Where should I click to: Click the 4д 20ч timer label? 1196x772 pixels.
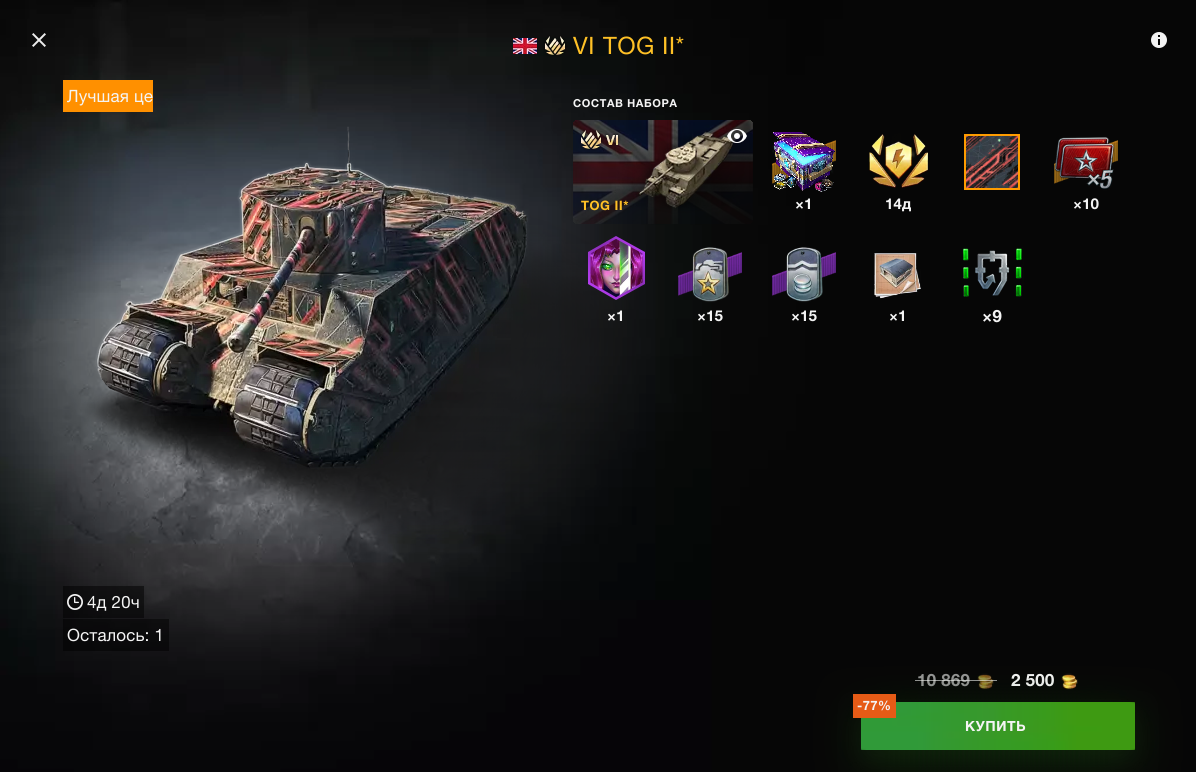coord(103,602)
